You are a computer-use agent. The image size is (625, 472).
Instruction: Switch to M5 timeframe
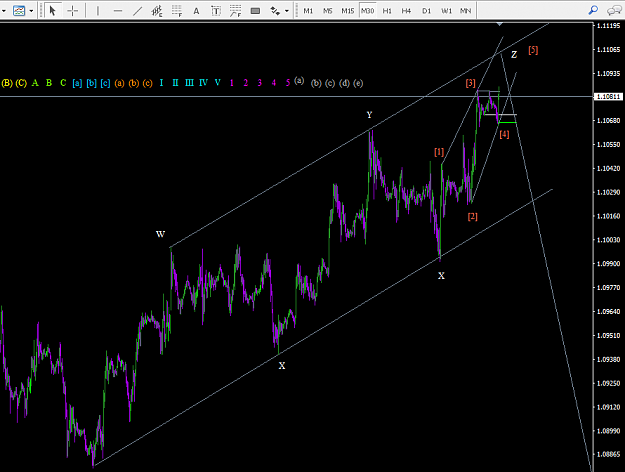pos(327,11)
